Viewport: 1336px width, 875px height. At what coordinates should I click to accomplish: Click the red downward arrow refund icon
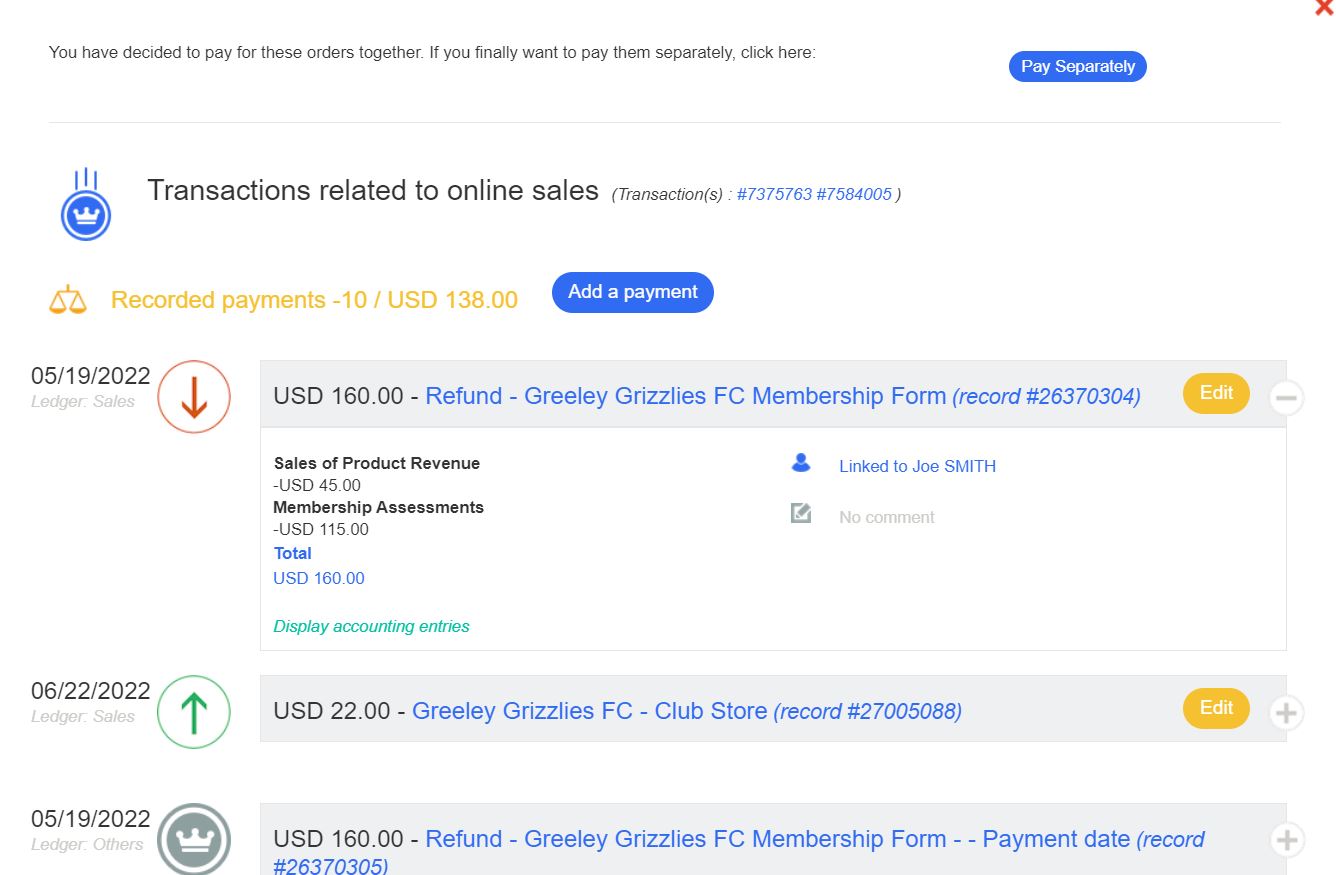(194, 397)
